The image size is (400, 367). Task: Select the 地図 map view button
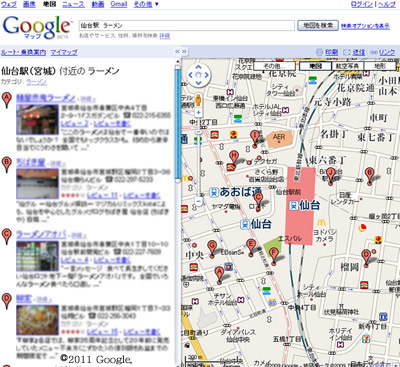click(315, 66)
